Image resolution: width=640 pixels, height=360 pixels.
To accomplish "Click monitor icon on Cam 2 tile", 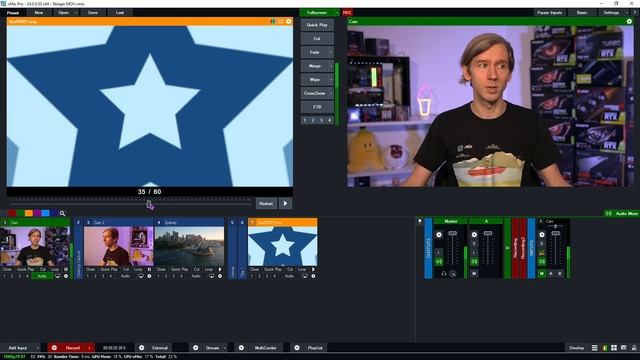I will click(141, 276).
